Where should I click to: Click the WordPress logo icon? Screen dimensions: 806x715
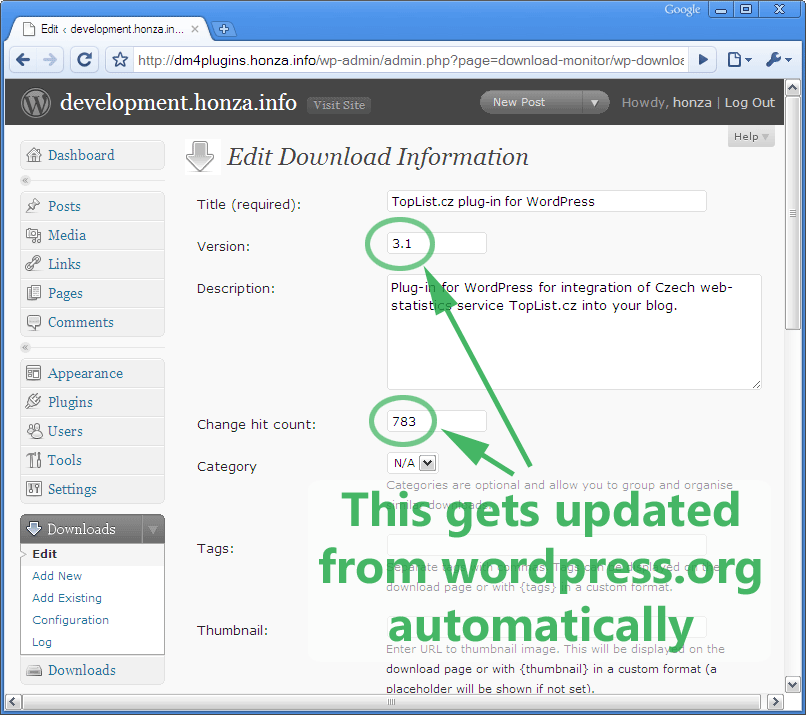(x=36, y=102)
